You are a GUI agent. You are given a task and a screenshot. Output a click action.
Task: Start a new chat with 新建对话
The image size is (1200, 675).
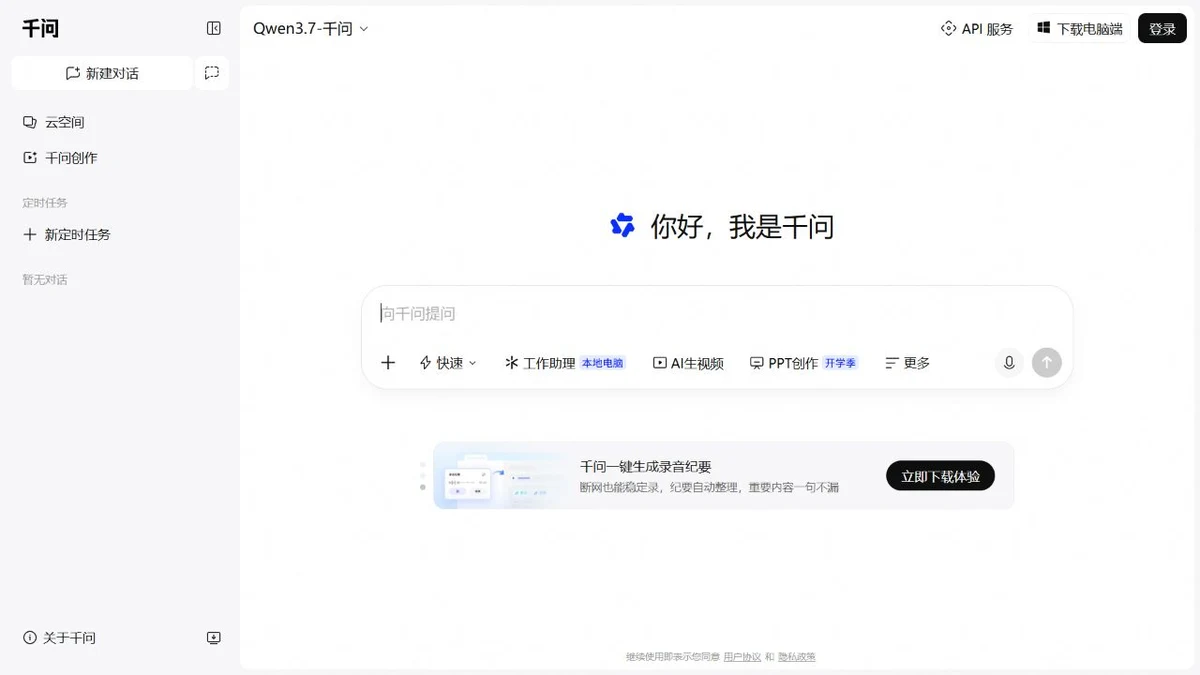(x=102, y=73)
